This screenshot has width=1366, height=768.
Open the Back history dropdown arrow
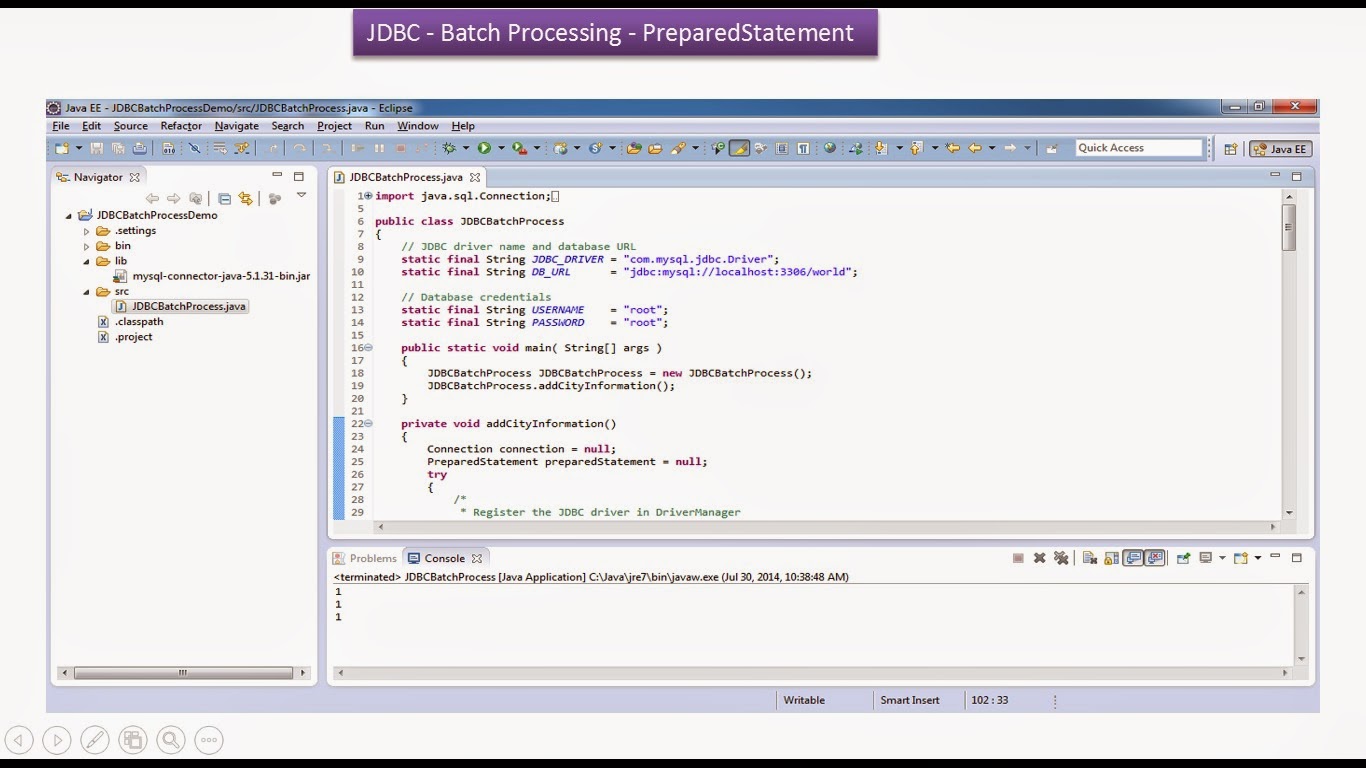(992, 148)
